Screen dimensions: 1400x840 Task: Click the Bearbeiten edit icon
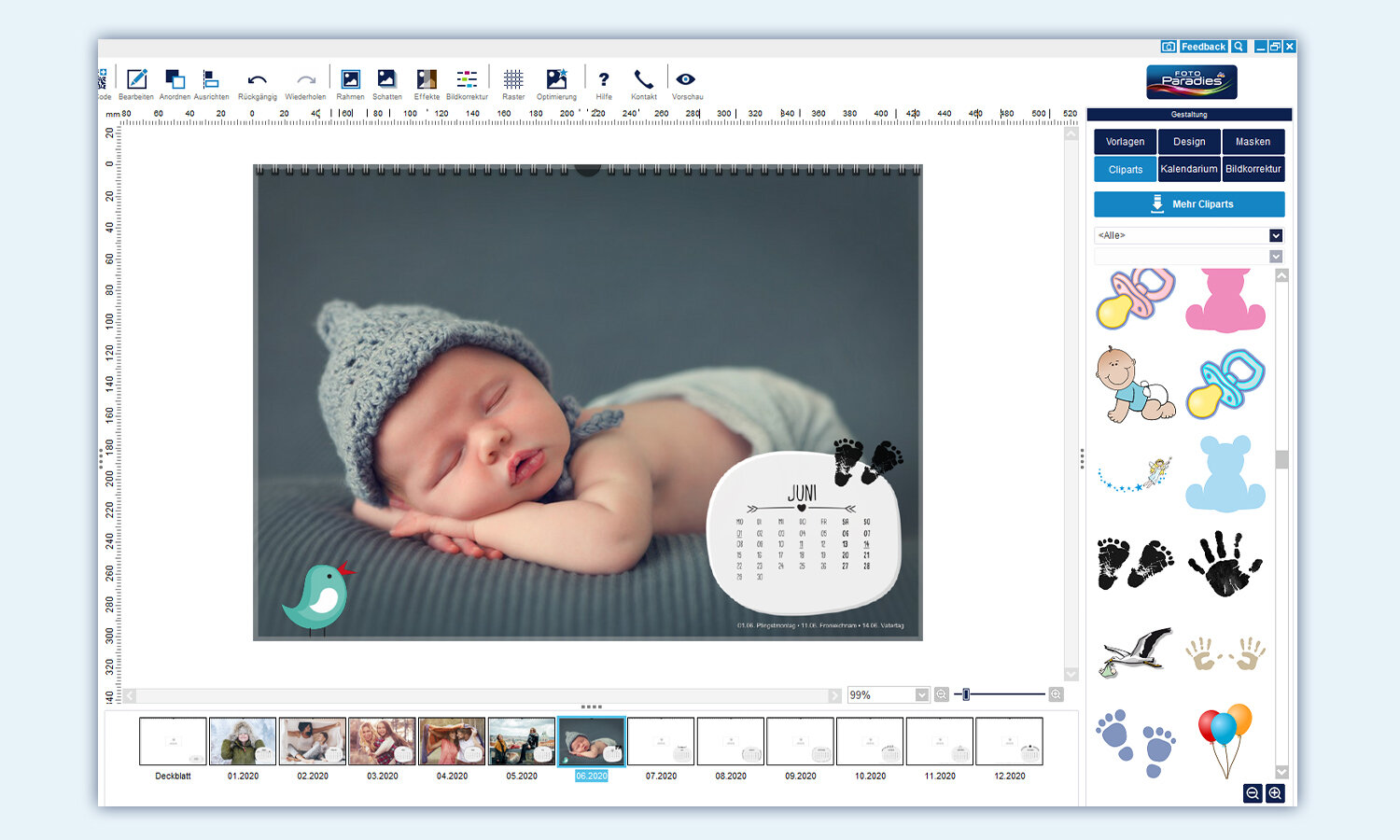[136, 80]
